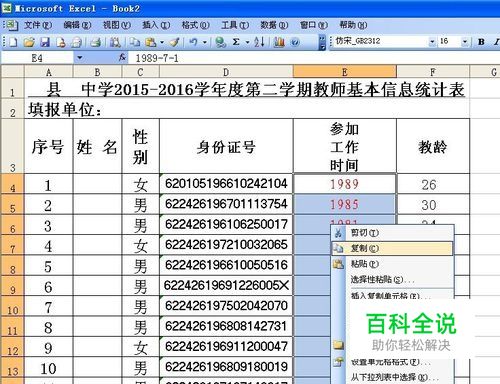Image resolution: width=500 pixels, height=384 pixels.
Task: Open the 帮助 (Help) menu
Action: [x=353, y=25]
